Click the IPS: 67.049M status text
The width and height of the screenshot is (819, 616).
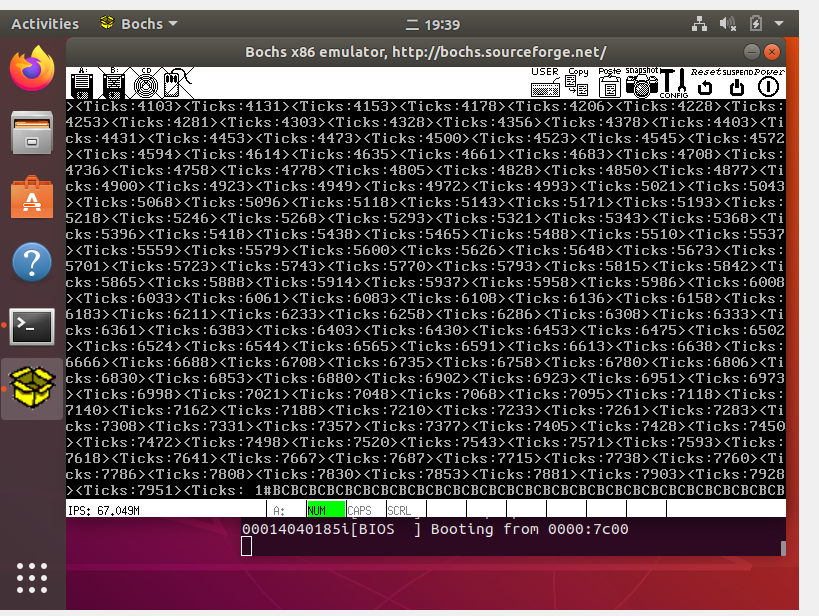(104, 510)
